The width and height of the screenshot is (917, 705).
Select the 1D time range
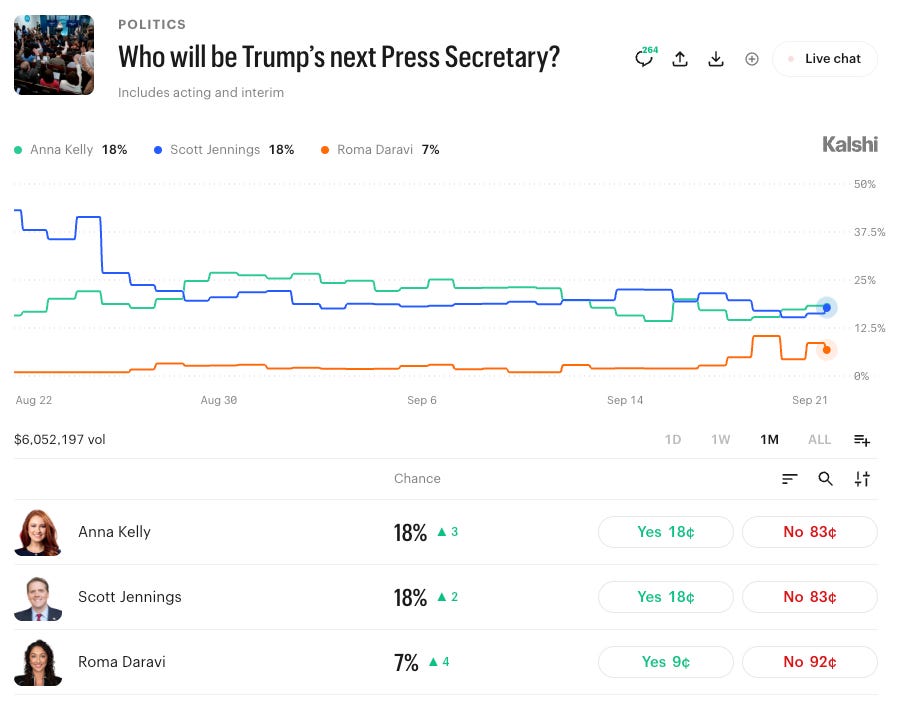coord(673,439)
